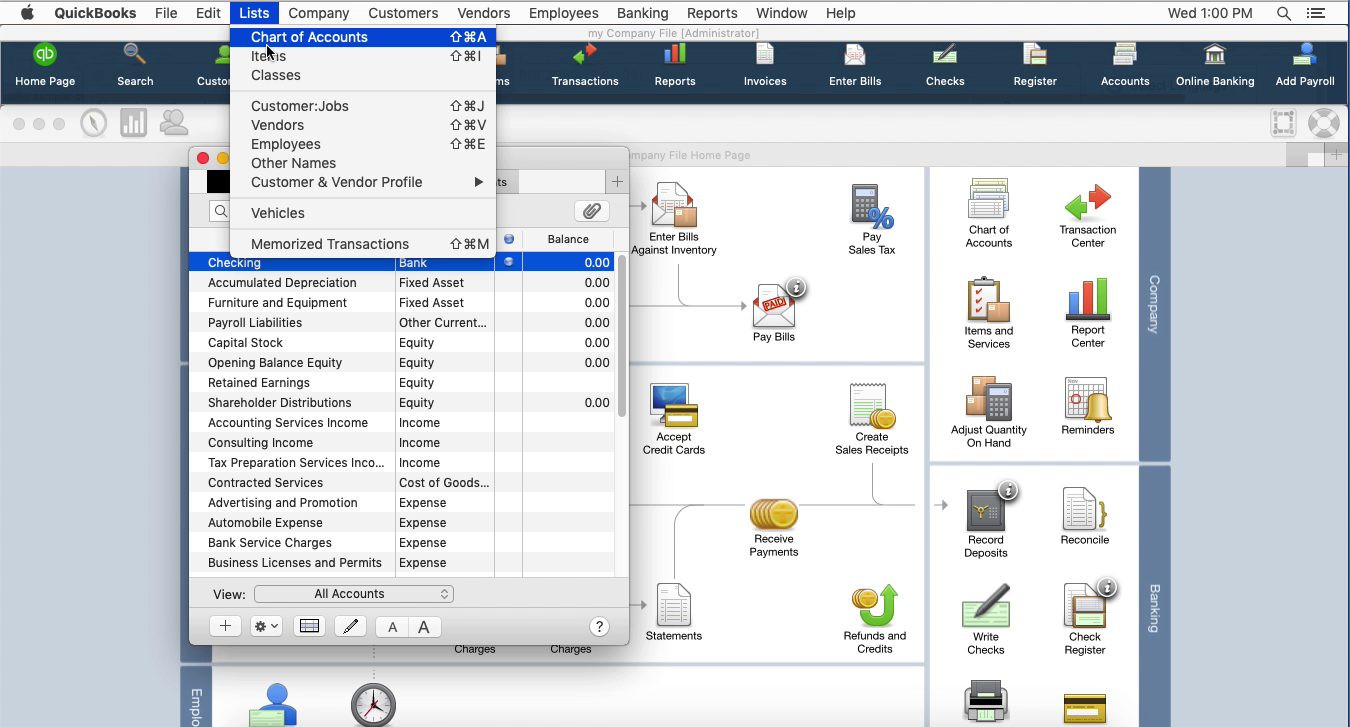Screen dimensions: 1350x727
Task: Open the Statements icon
Action: point(674,612)
